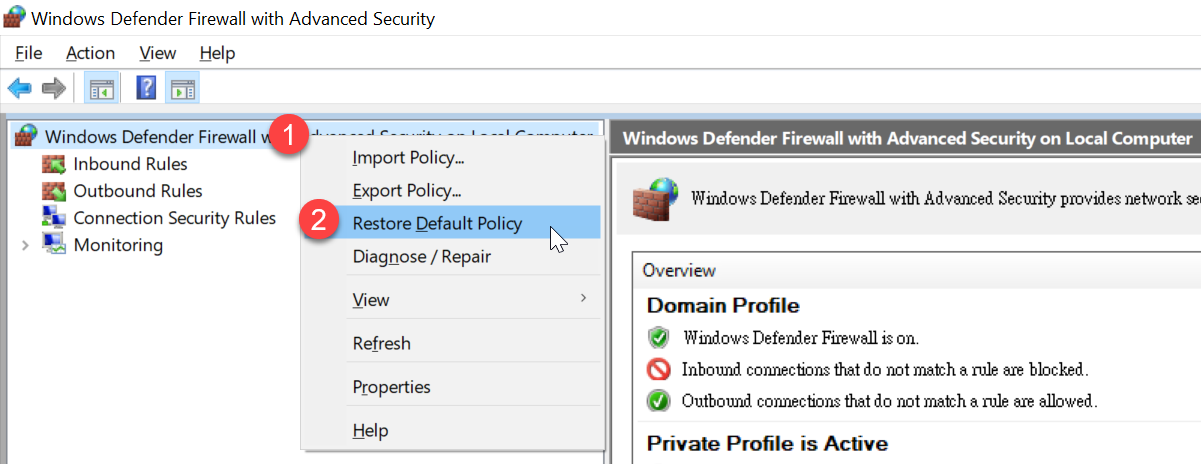This screenshot has width=1201, height=464.
Task: Open the View menu in menu bar
Action: coord(158,53)
